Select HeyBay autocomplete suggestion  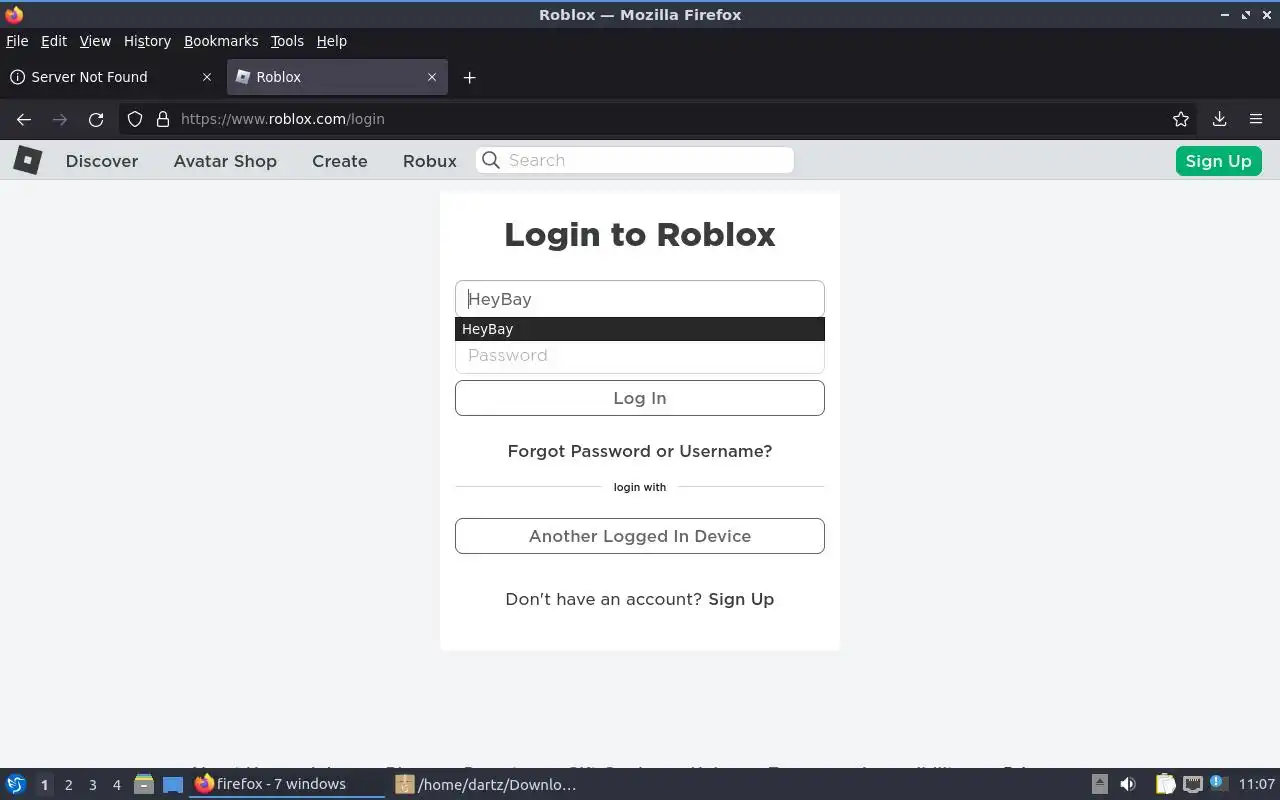click(640, 329)
